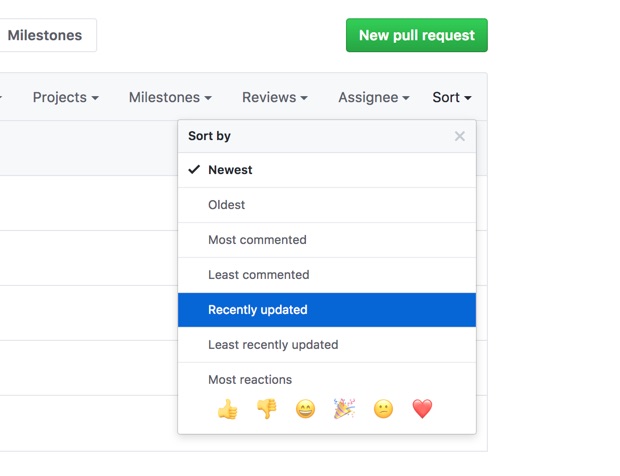
Task: Open the Projects filter dropdown
Action: pos(66,97)
